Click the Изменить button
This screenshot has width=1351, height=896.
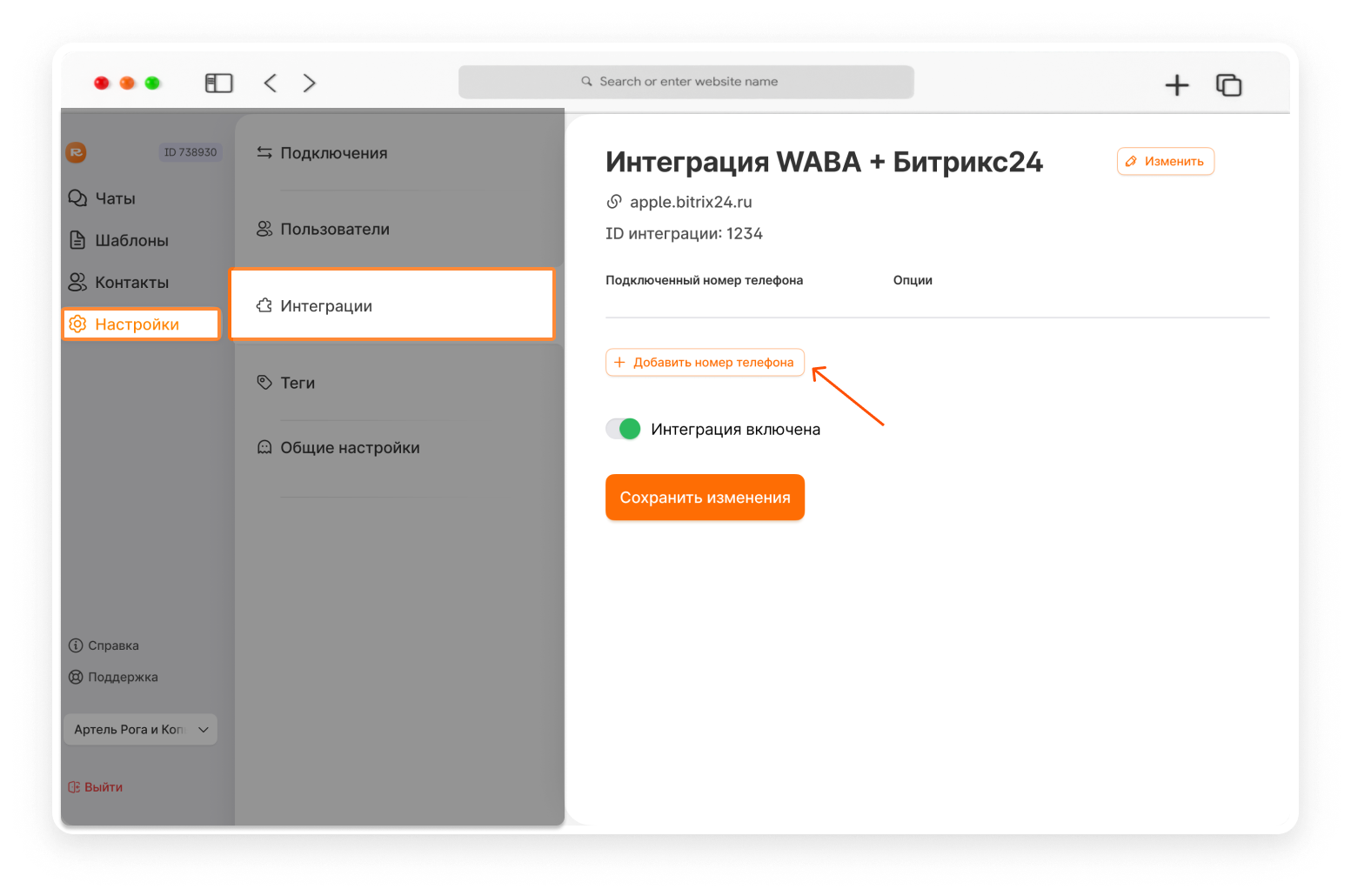[1165, 161]
